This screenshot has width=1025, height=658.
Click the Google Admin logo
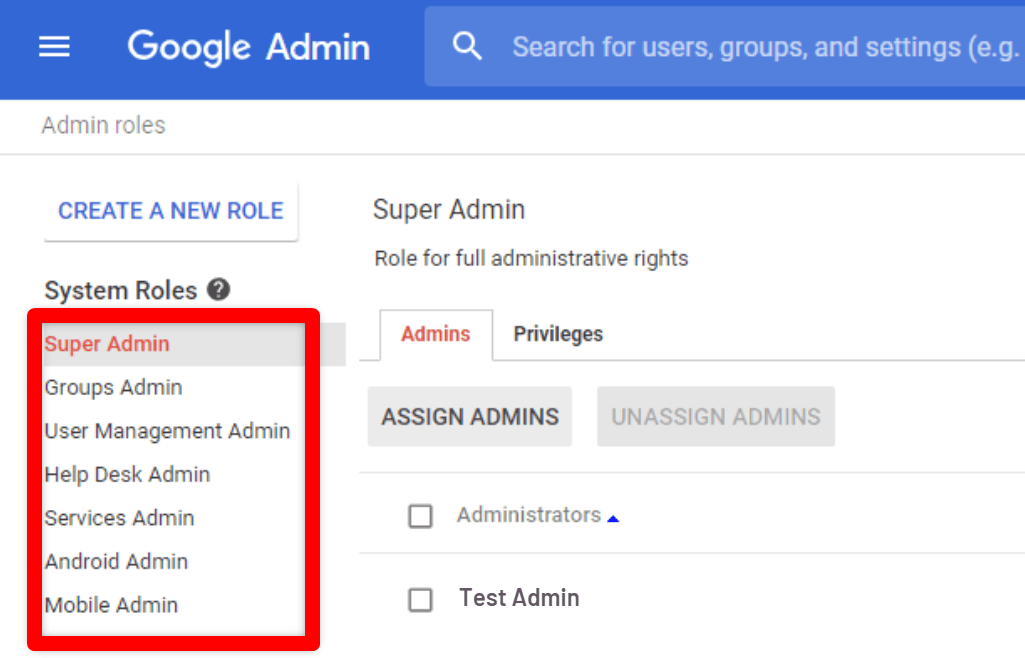(x=248, y=46)
